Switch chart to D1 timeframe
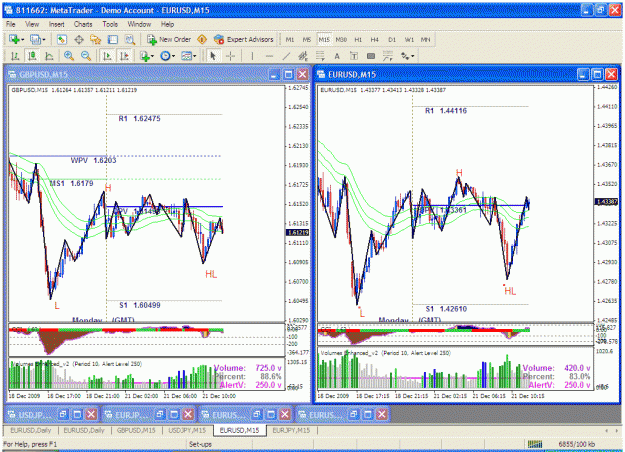 (x=392, y=39)
